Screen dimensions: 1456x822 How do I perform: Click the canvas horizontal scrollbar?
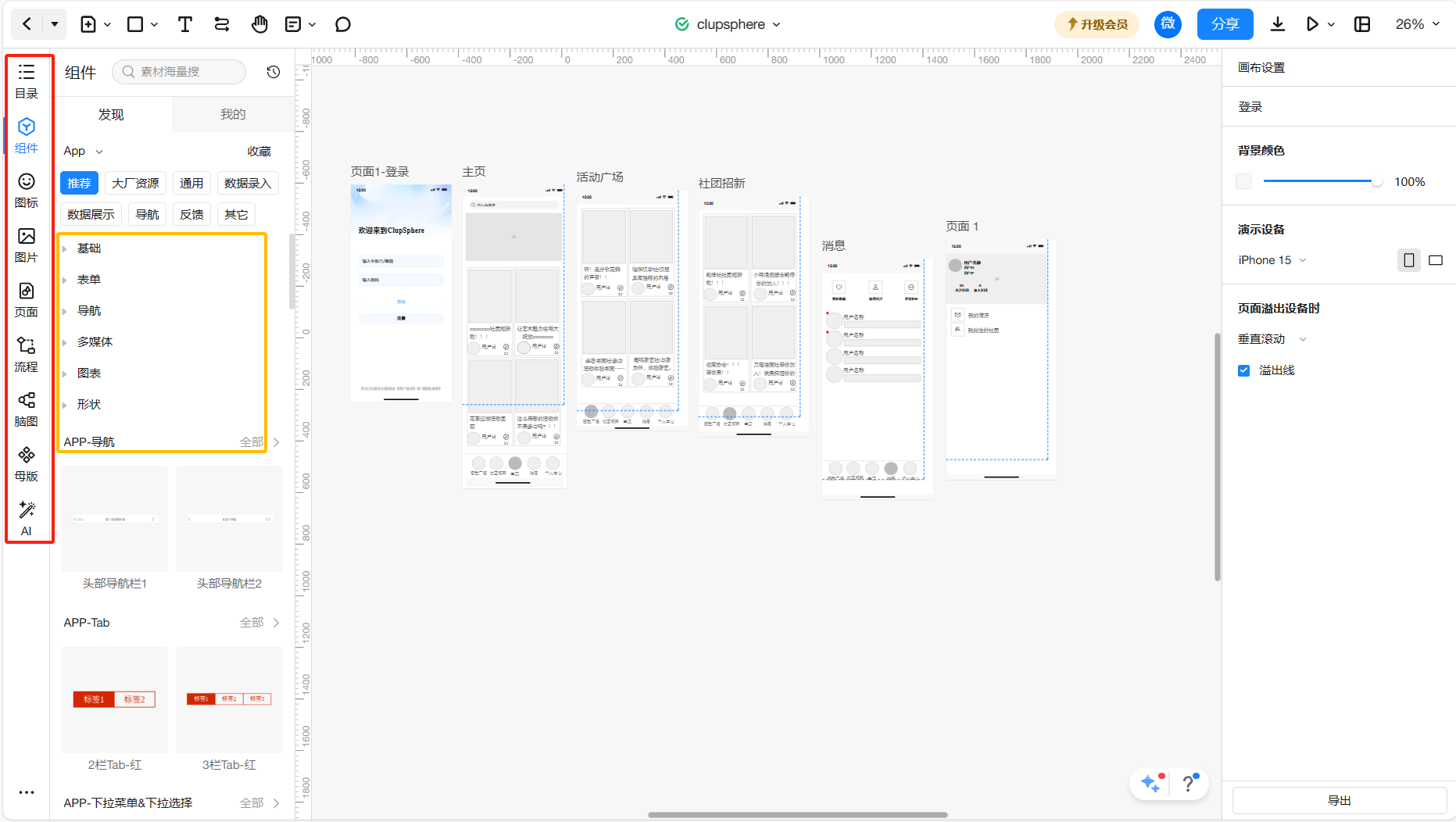coord(797,815)
